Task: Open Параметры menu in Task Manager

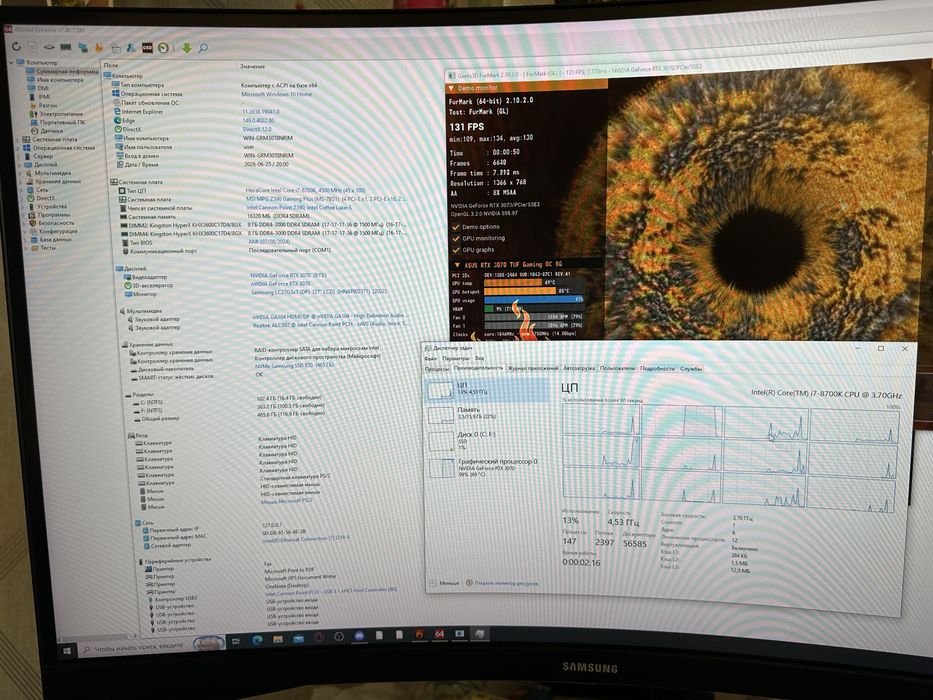Action: click(455, 358)
